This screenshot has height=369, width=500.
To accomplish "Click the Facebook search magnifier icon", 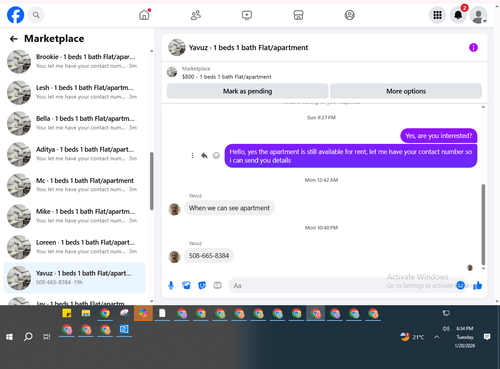I will pos(36,15).
